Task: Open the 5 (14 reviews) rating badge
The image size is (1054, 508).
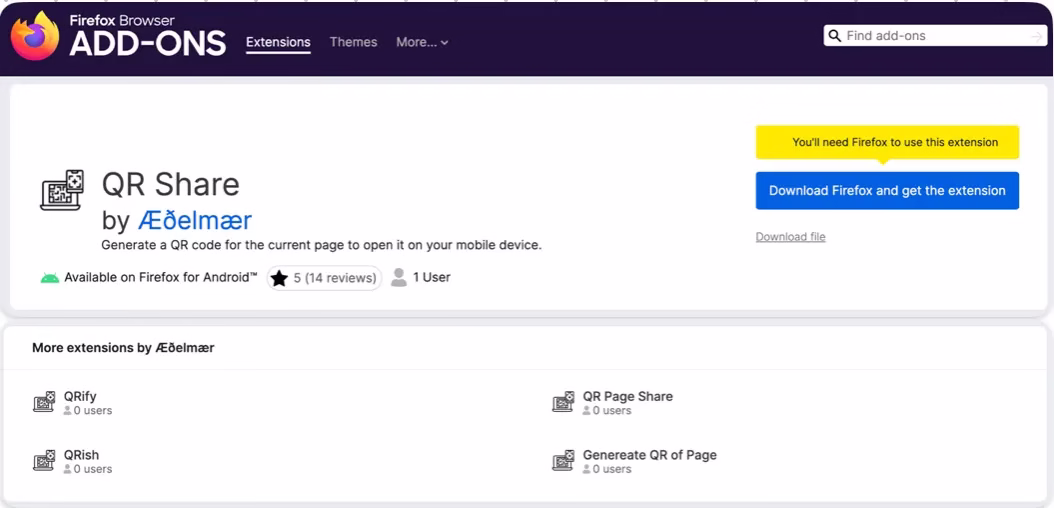Action: pos(324,278)
